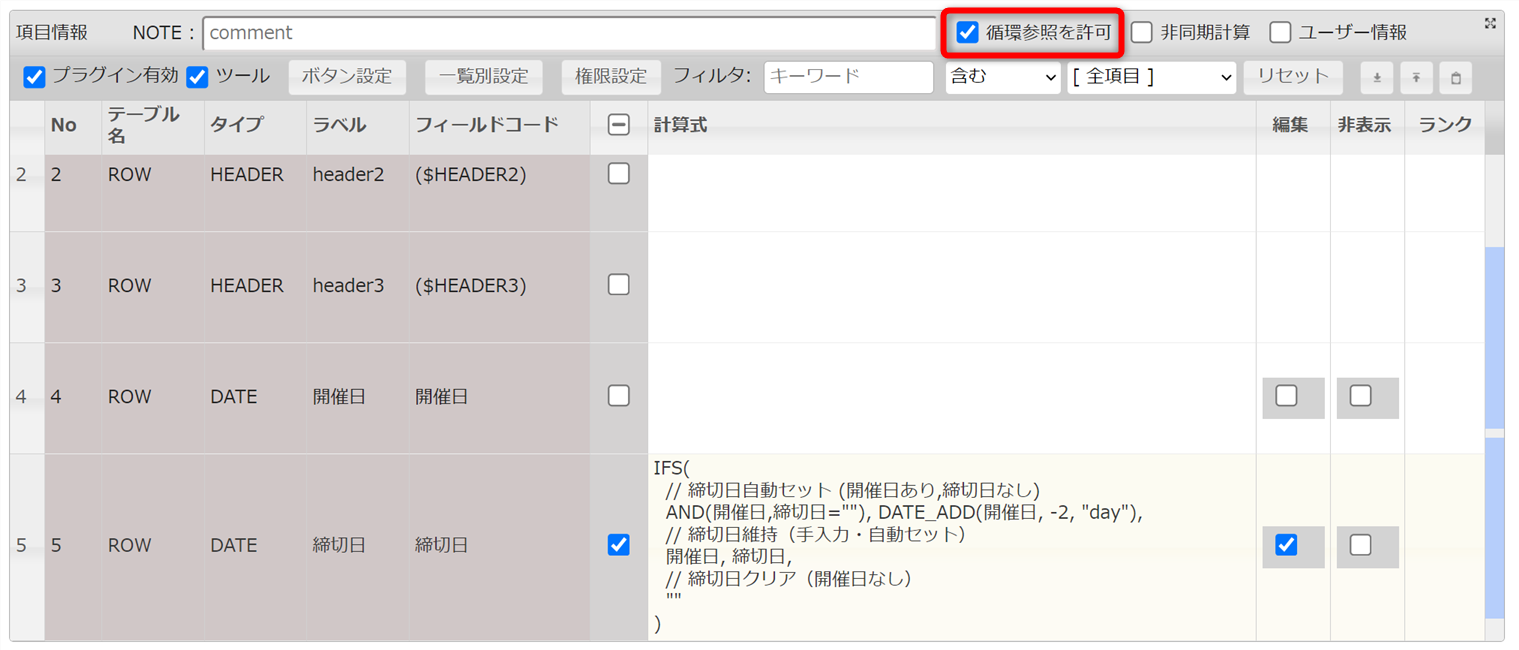This screenshot has height=650, width=1519.
Task: Click the download (export) icon button
Action: [1376, 77]
